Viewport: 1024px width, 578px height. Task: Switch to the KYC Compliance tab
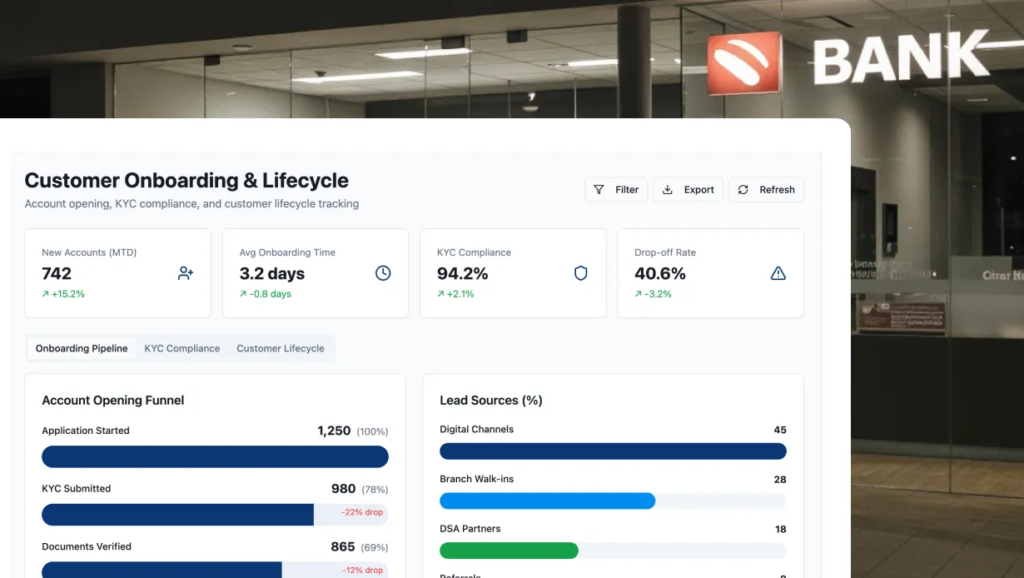[x=182, y=349]
